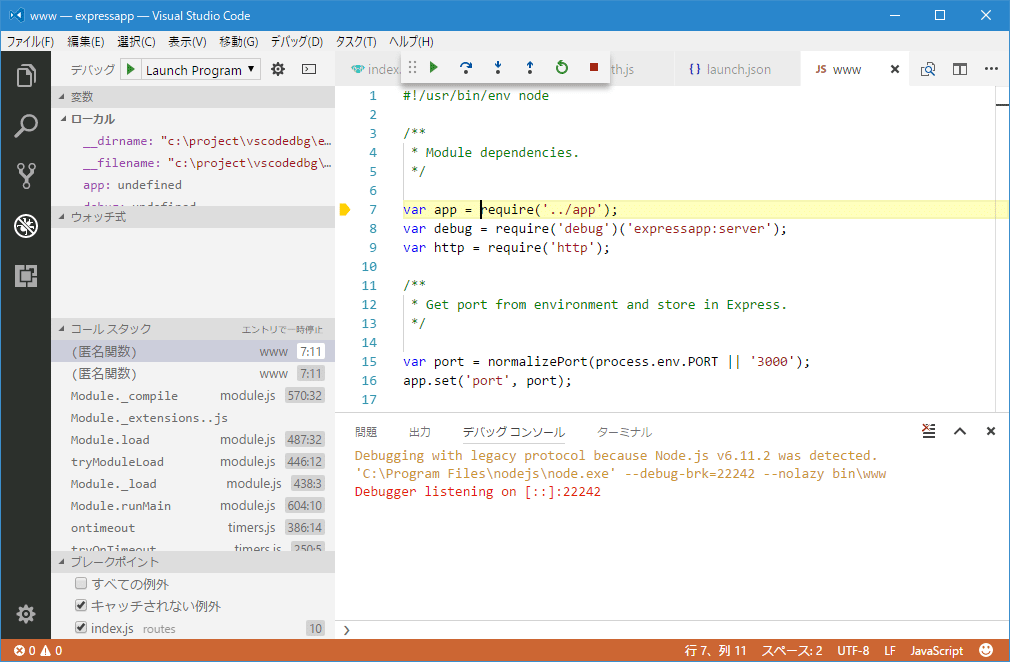The height and width of the screenshot is (662, 1010).
Task: Uncheck the キャッチされない例外 checkbox
Action: click(x=79, y=605)
